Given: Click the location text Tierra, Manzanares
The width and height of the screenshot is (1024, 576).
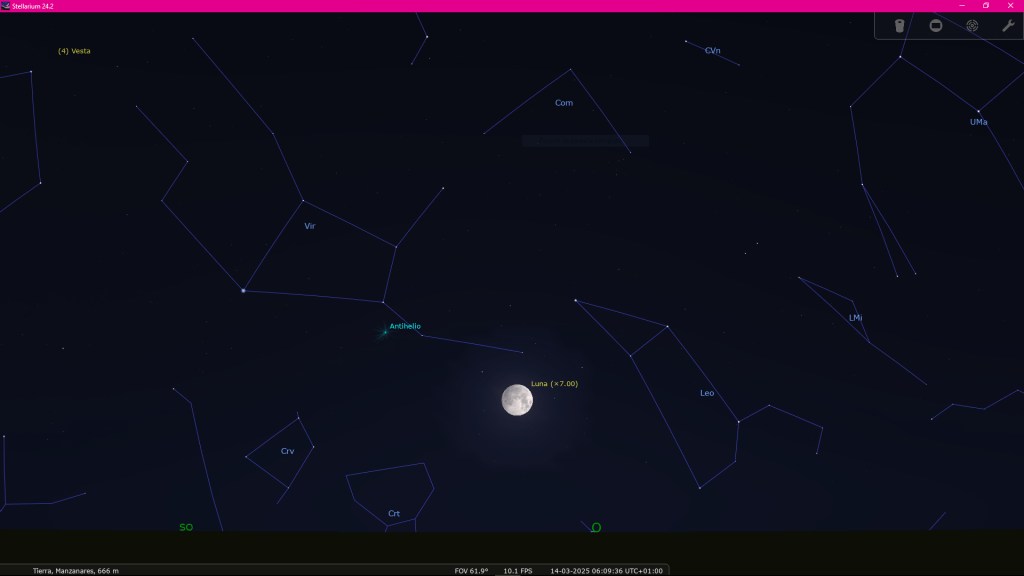Looking at the screenshot, I should tap(76, 570).
